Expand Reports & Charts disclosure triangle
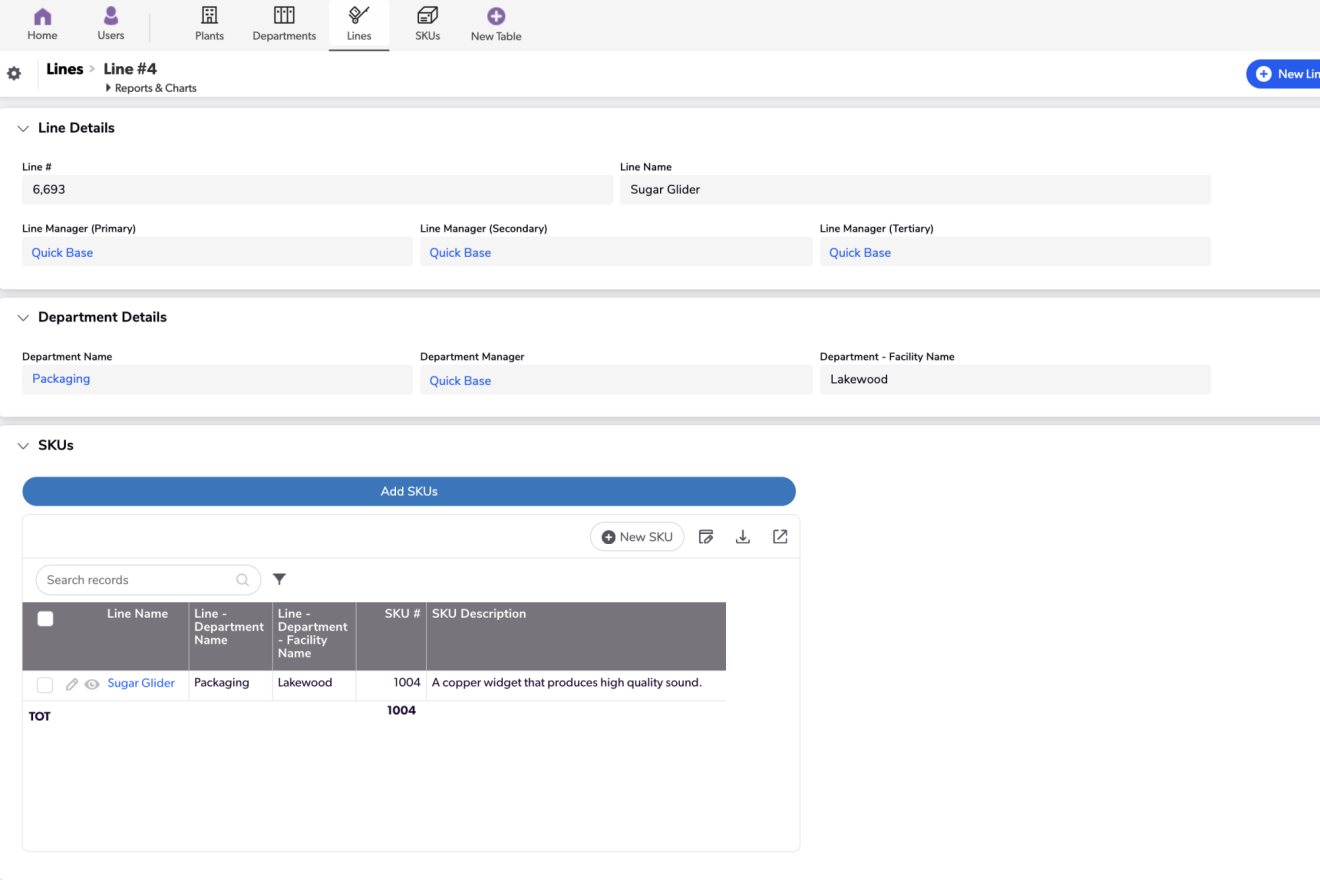Screen dimensions: 1320x880 point(108,88)
